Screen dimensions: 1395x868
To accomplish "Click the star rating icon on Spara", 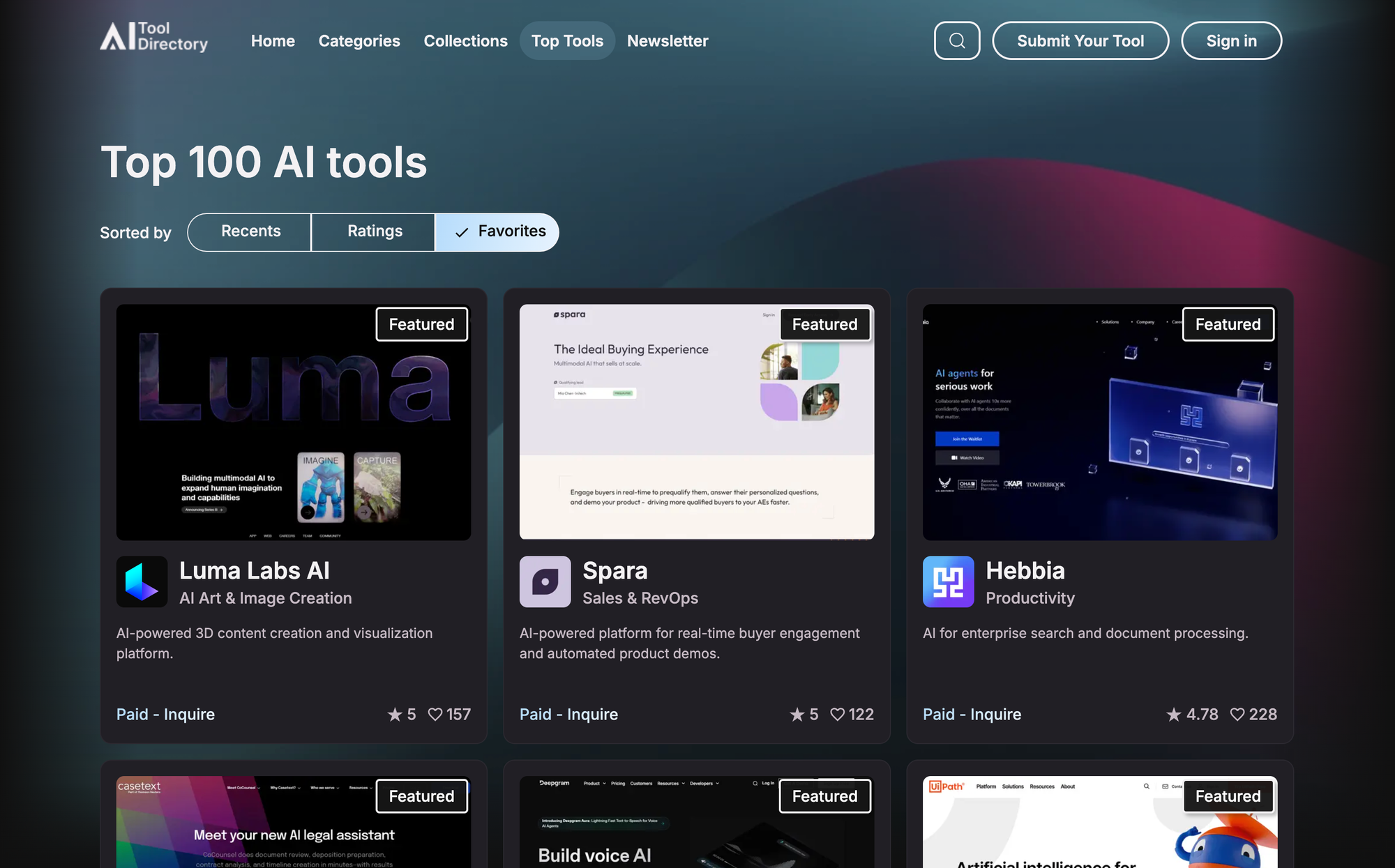I will 797,715.
